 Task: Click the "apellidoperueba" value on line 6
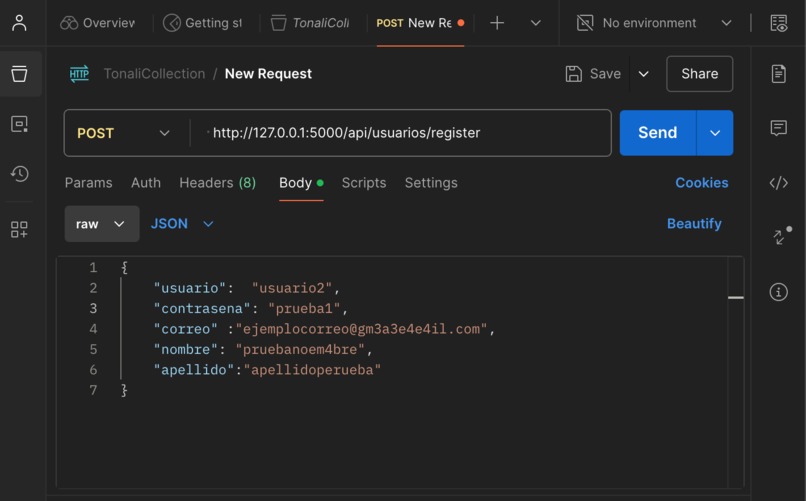tap(312, 370)
